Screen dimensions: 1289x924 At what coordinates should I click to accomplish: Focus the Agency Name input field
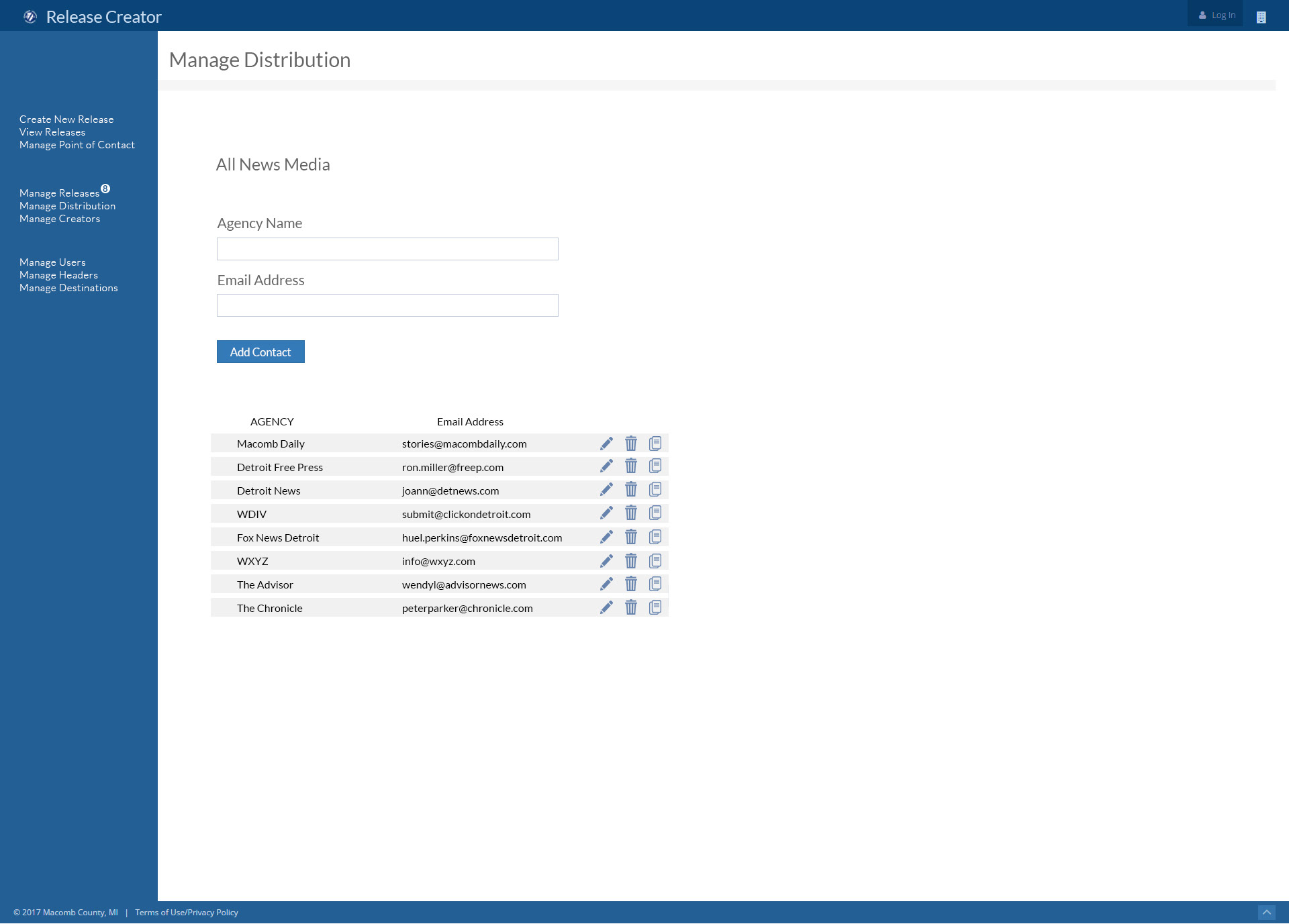[387, 249]
